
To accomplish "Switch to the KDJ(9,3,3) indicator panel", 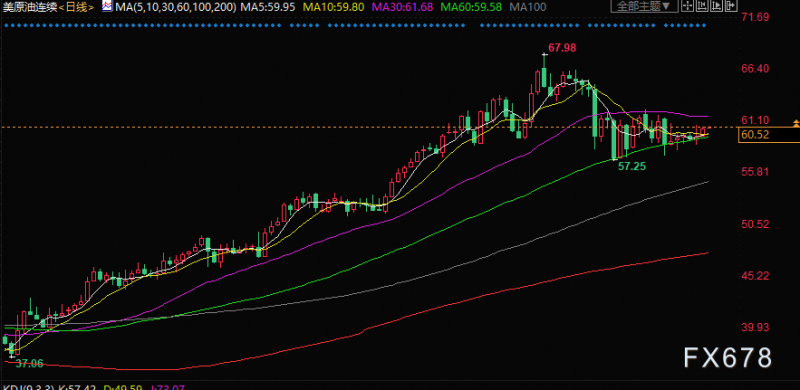I will [26, 387].
